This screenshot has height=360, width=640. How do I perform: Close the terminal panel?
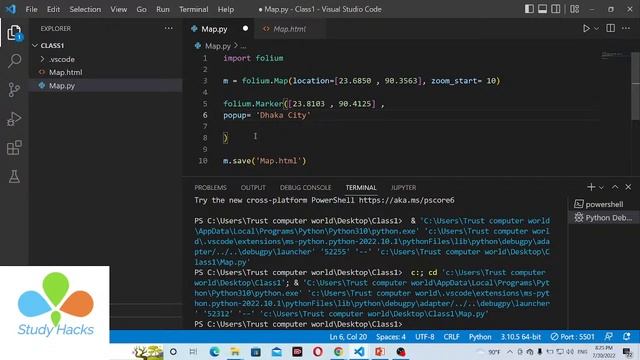pos(628,187)
